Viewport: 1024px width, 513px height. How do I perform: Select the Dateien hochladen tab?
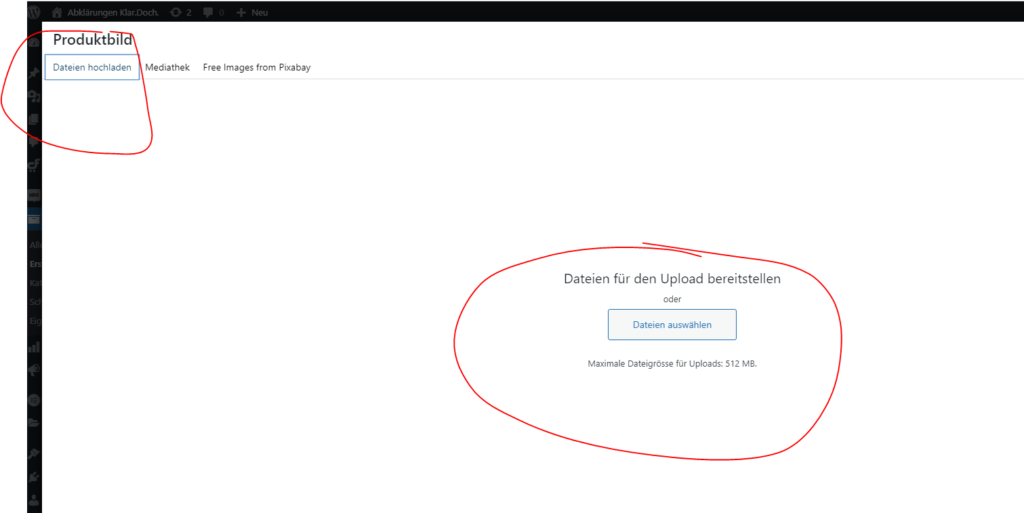pos(92,67)
